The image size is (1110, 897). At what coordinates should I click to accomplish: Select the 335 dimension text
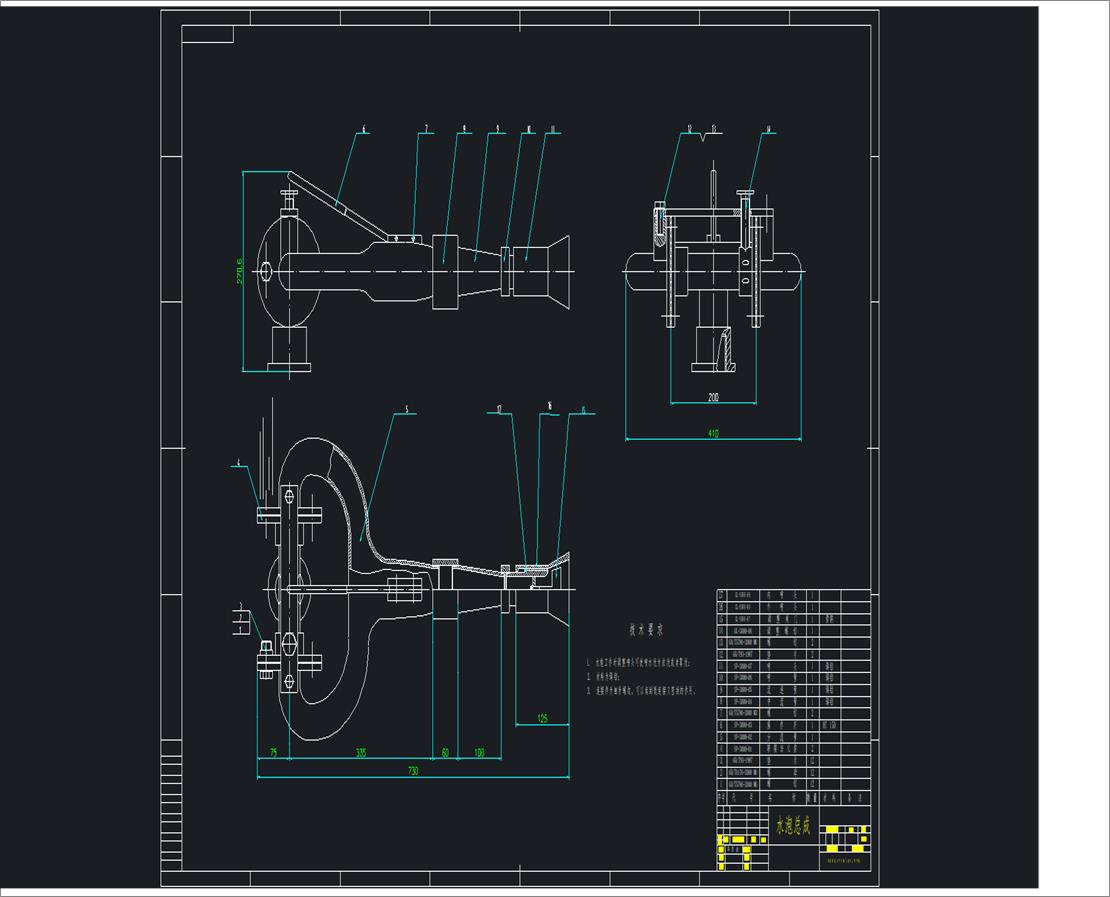(361, 752)
